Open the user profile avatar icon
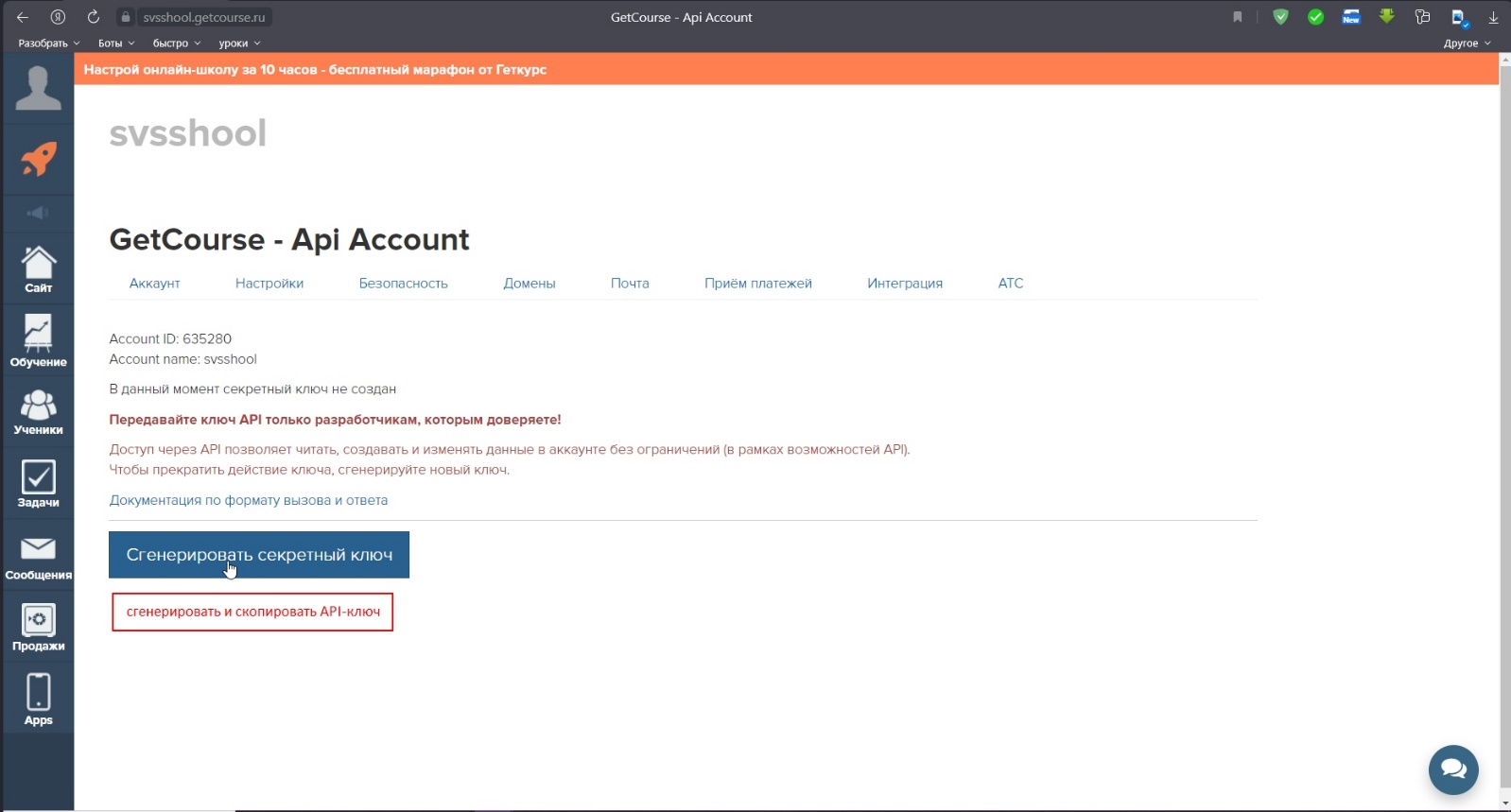This screenshot has width=1511, height=812. 38,88
